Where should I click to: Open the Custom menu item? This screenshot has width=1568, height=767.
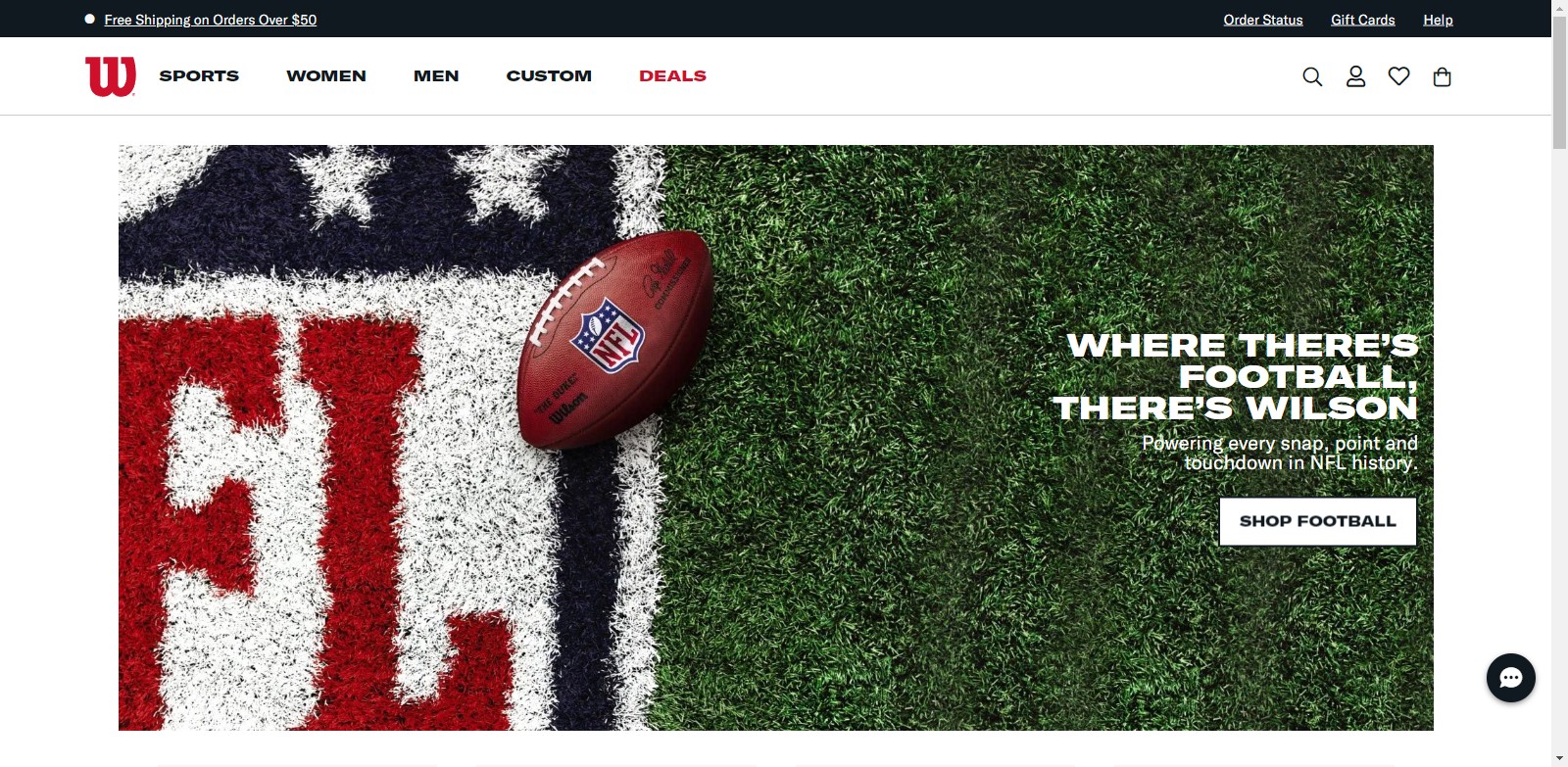[x=549, y=76]
